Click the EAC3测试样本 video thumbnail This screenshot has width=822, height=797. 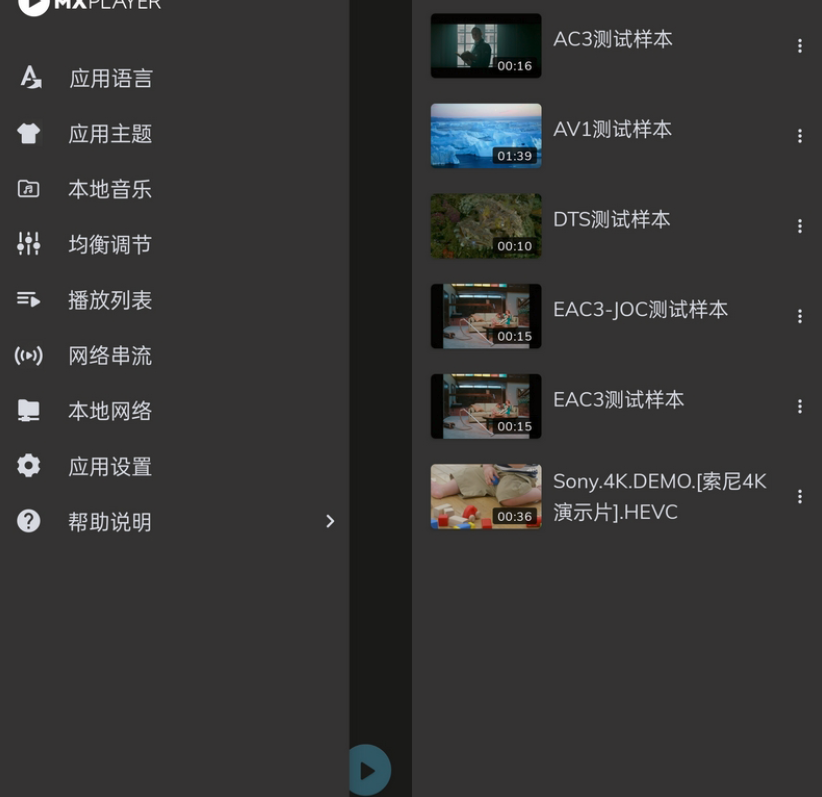(486, 406)
